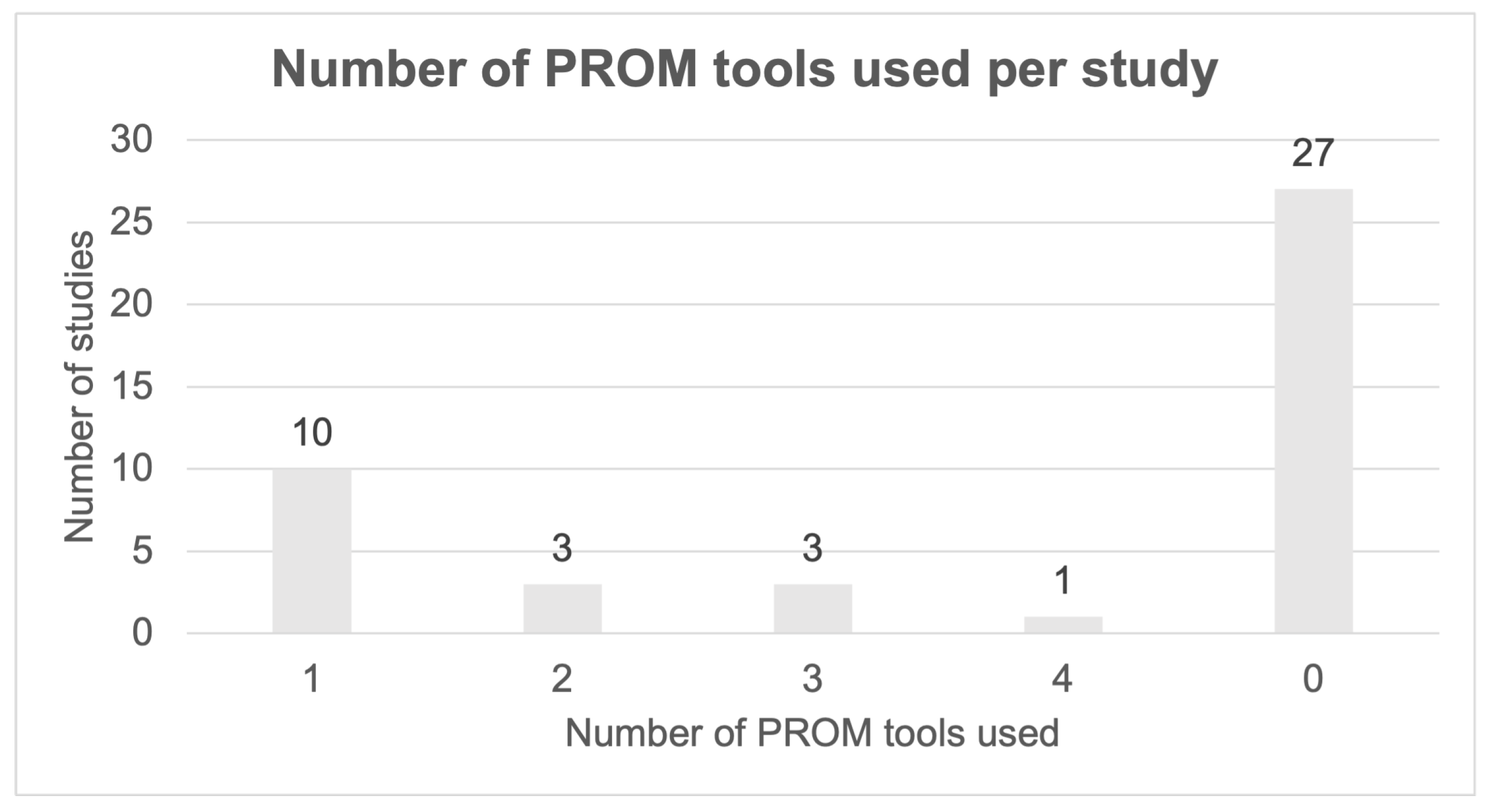Select category label '0' under the tallest bar
The image size is (1486, 812).
coord(1313,679)
